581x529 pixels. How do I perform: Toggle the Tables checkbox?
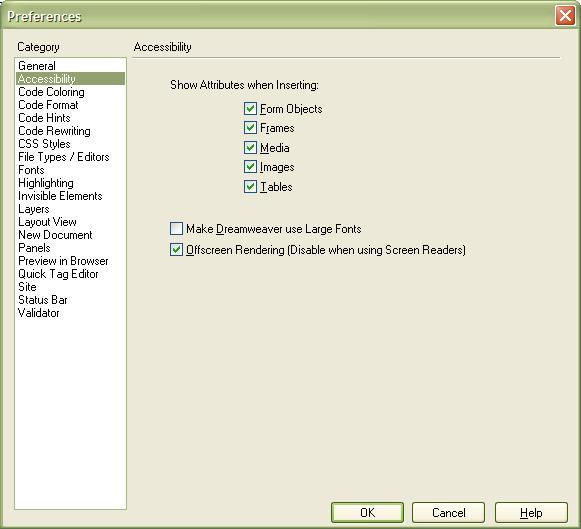[250, 186]
